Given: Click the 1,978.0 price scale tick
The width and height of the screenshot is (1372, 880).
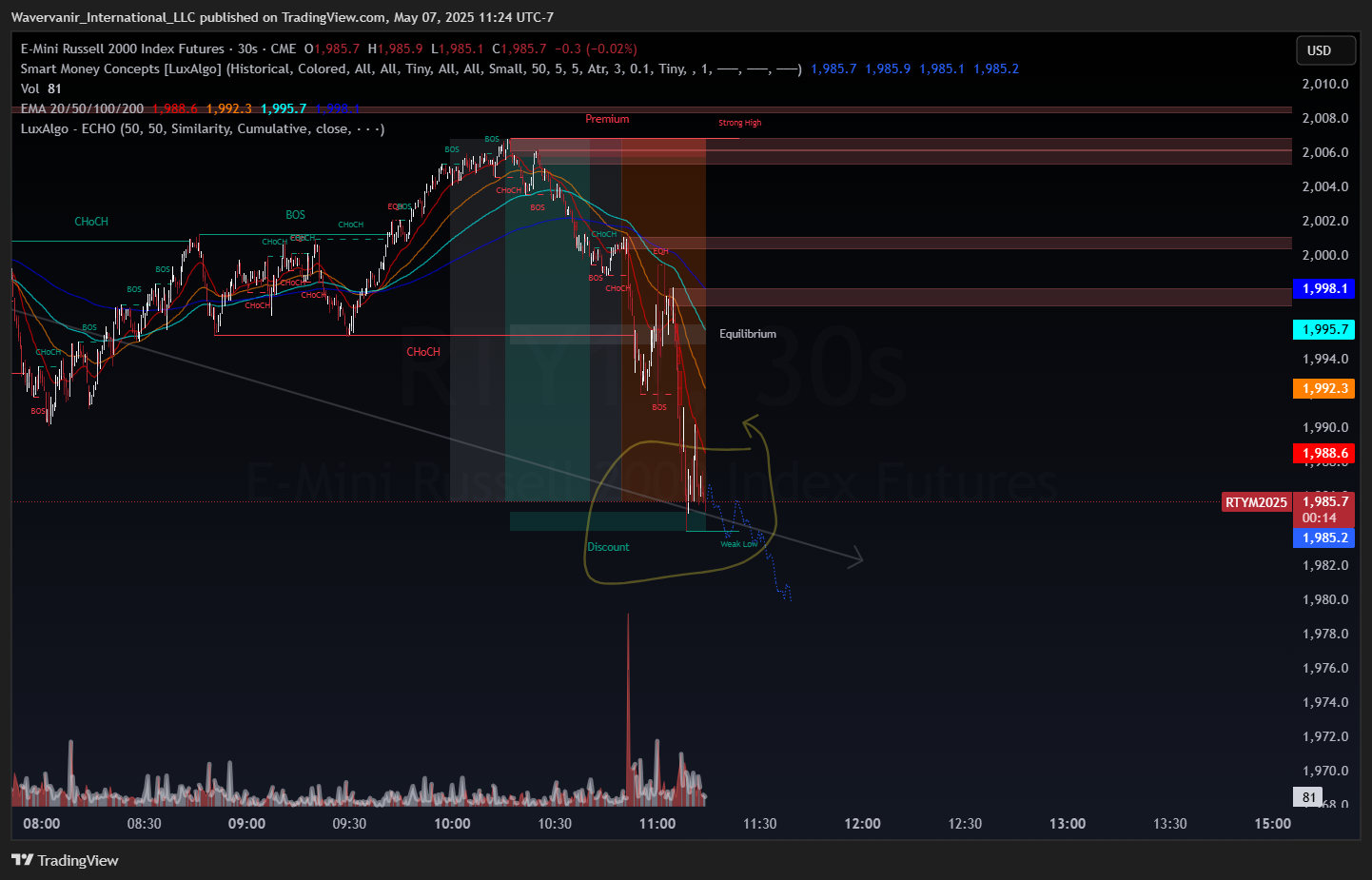Looking at the screenshot, I should 1324,634.
